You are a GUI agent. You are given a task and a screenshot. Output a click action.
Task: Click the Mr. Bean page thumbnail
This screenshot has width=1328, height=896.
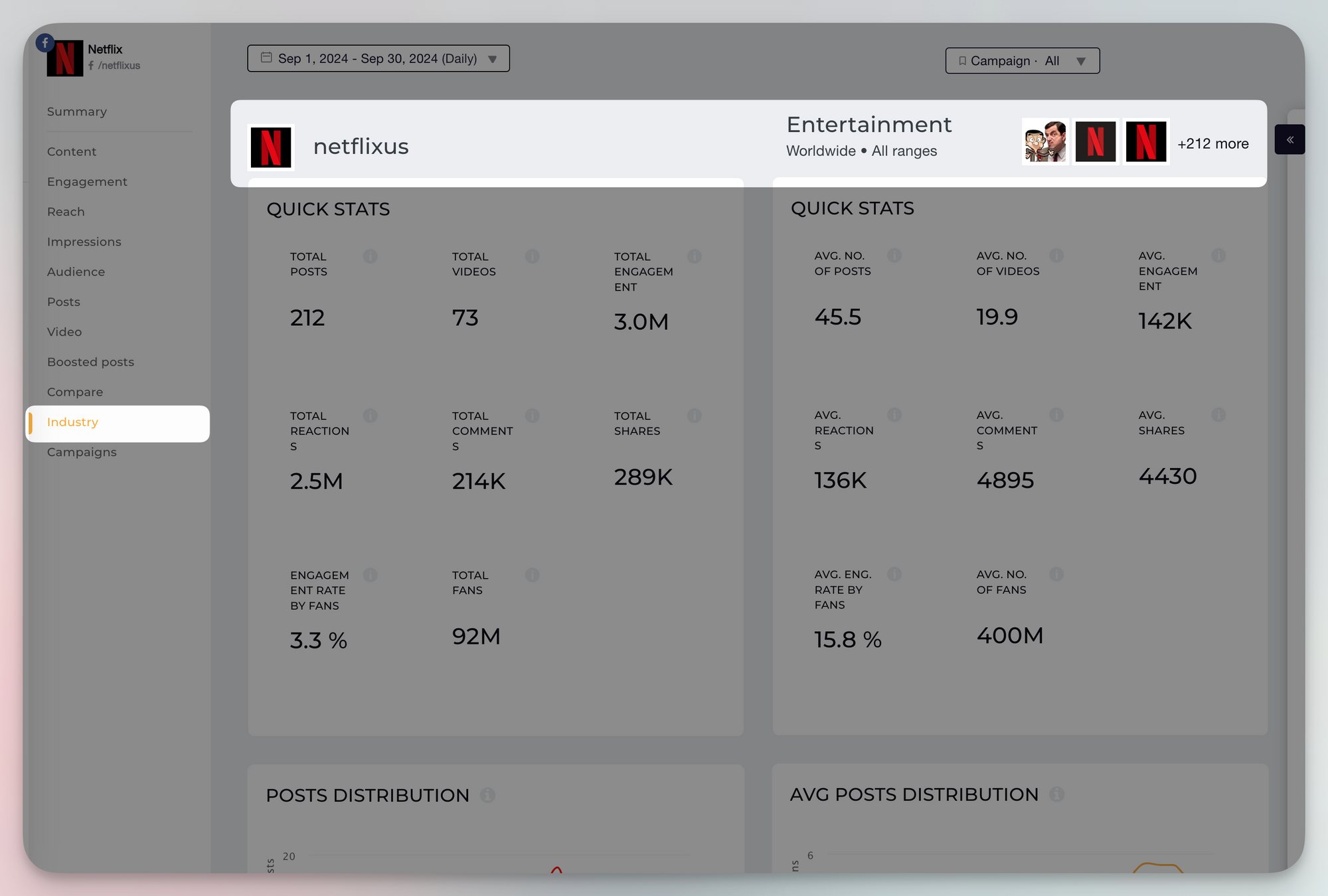1045,141
